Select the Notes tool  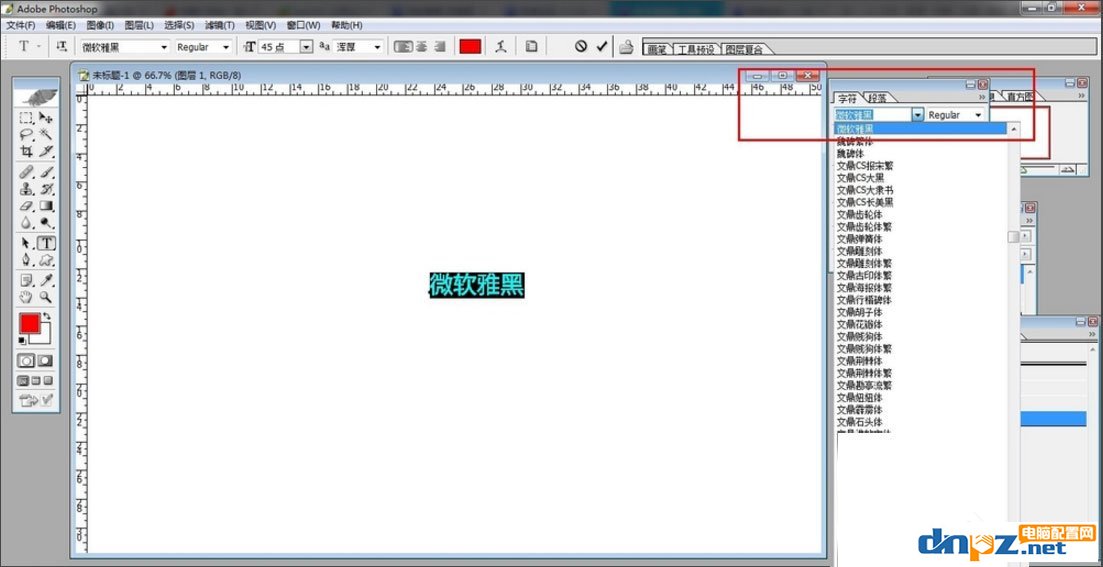tap(26, 281)
